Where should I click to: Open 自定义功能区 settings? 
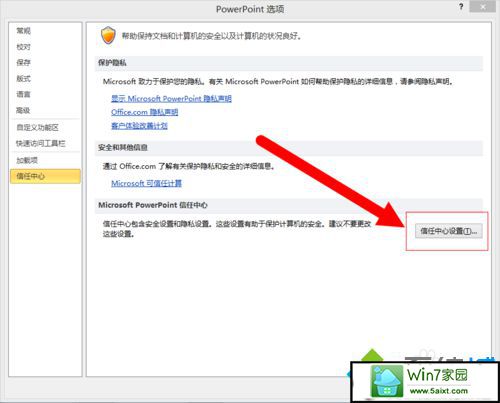[x=37, y=127]
